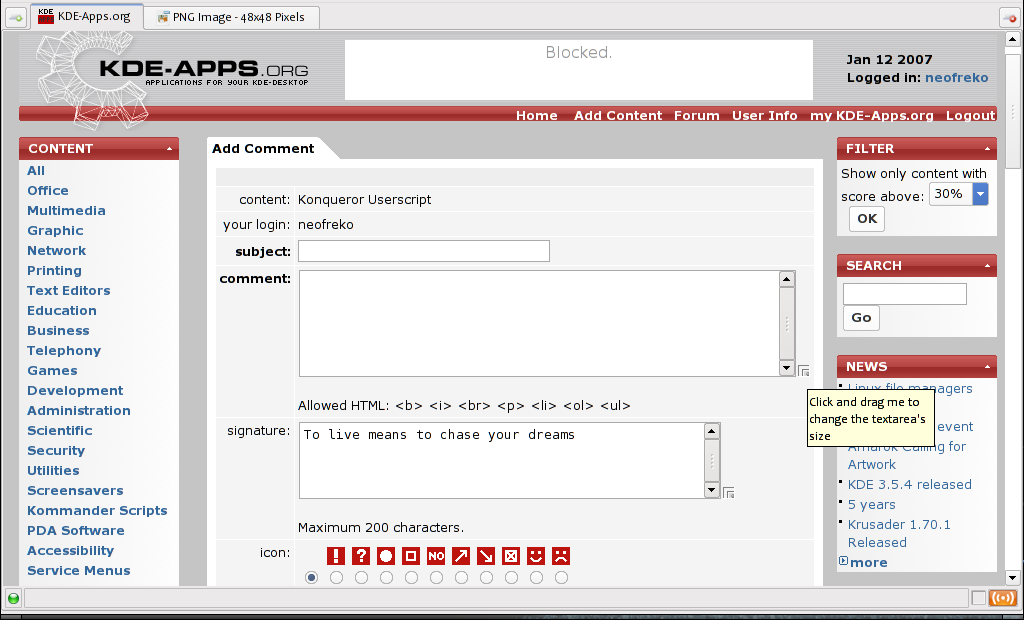Screen dimensions: 1024x620
Task: Click the more news link
Action: pyautogui.click(x=869, y=563)
